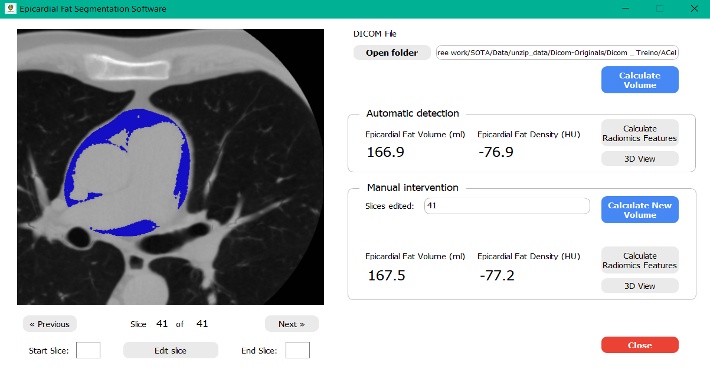Click the End Slice input box
Viewport: 710px width, 389px height.
click(297, 351)
